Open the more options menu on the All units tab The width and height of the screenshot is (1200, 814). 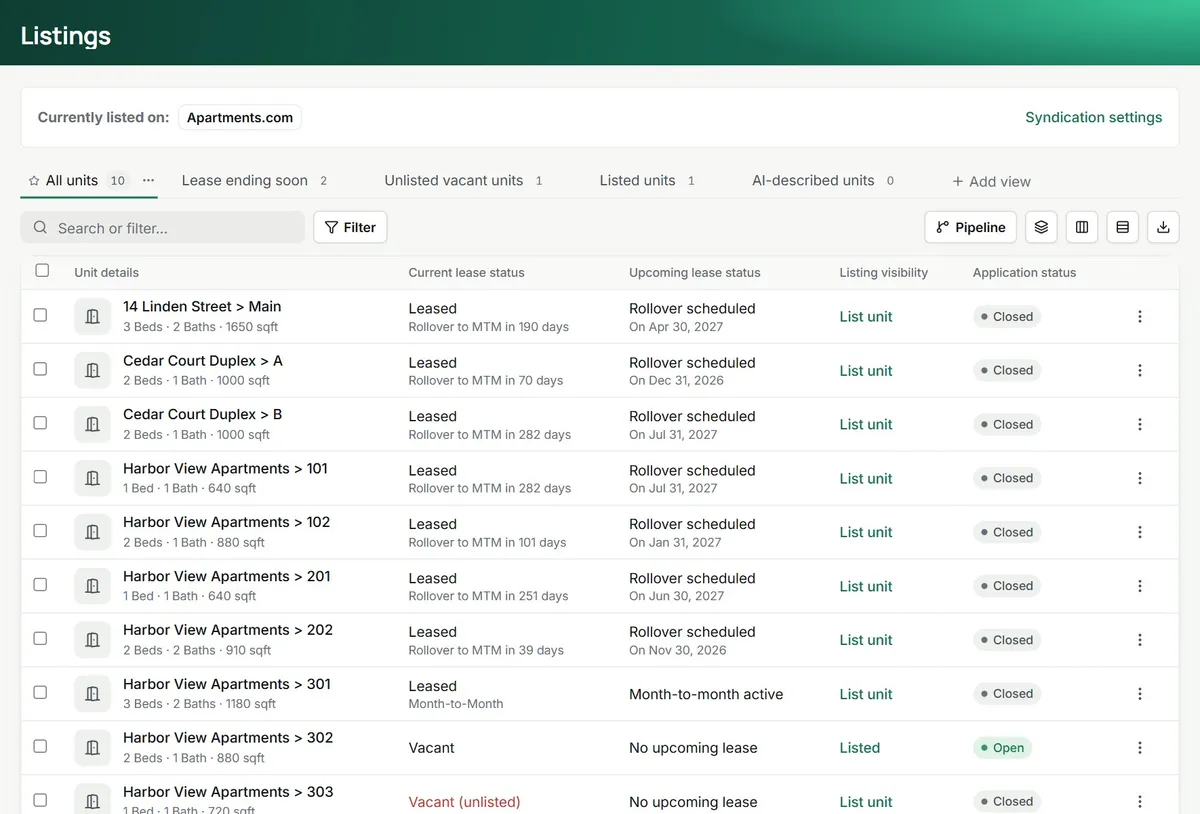(148, 180)
